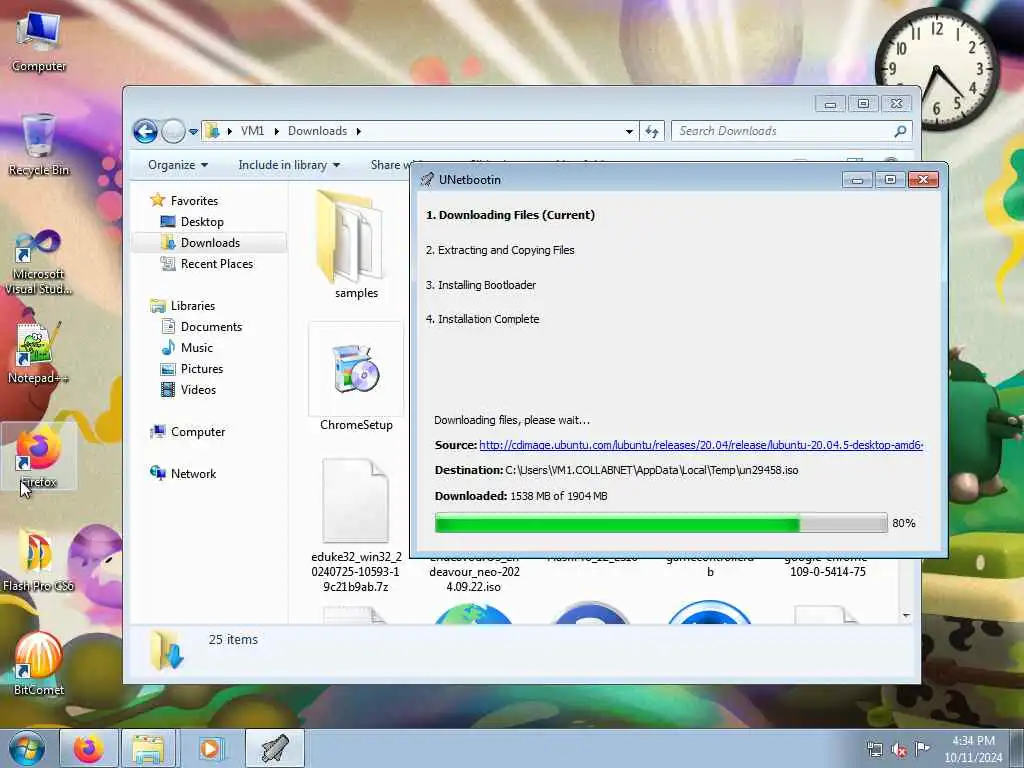Open the Organize menu

coord(178,165)
